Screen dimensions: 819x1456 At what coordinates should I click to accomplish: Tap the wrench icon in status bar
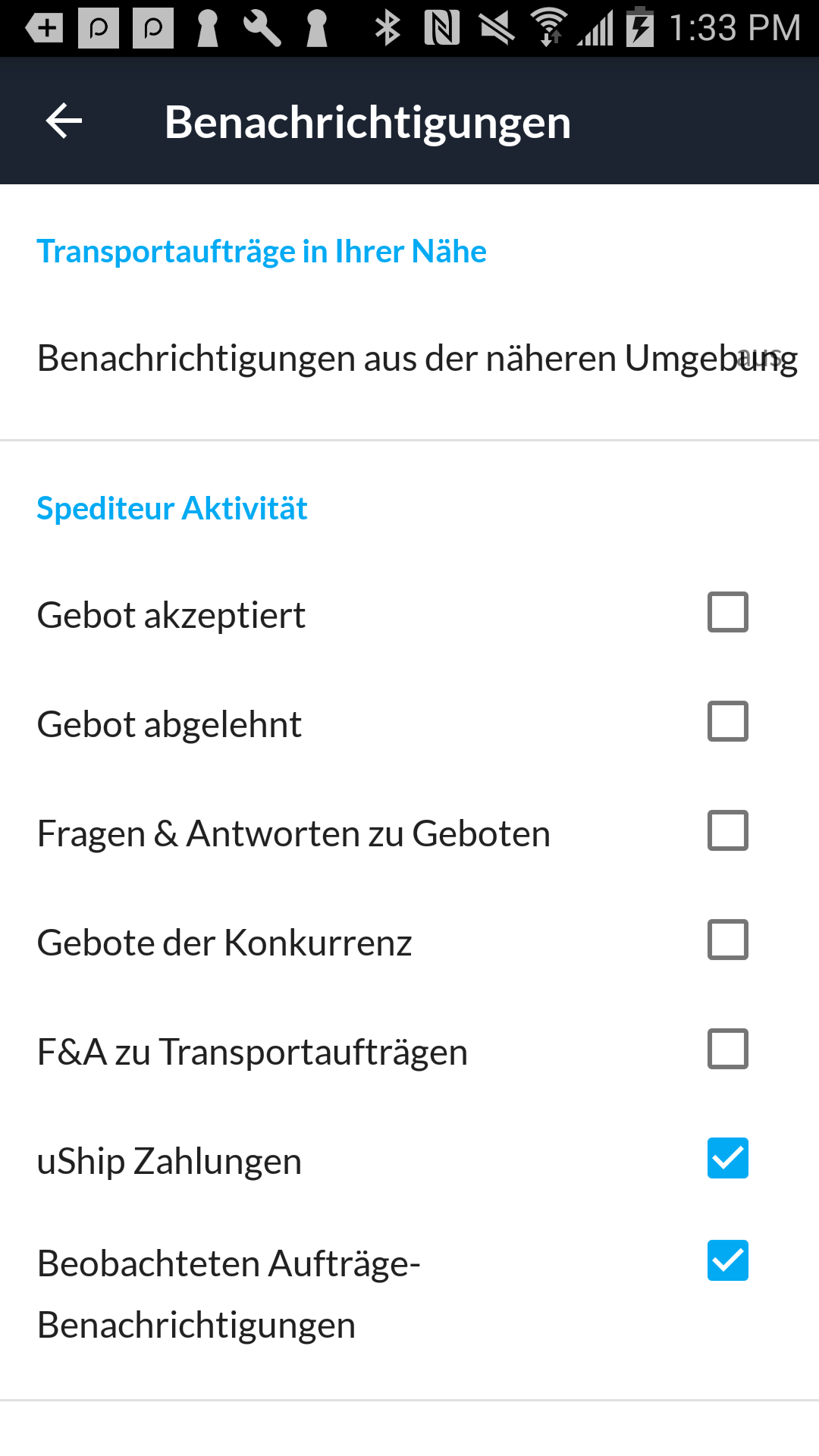click(x=262, y=28)
